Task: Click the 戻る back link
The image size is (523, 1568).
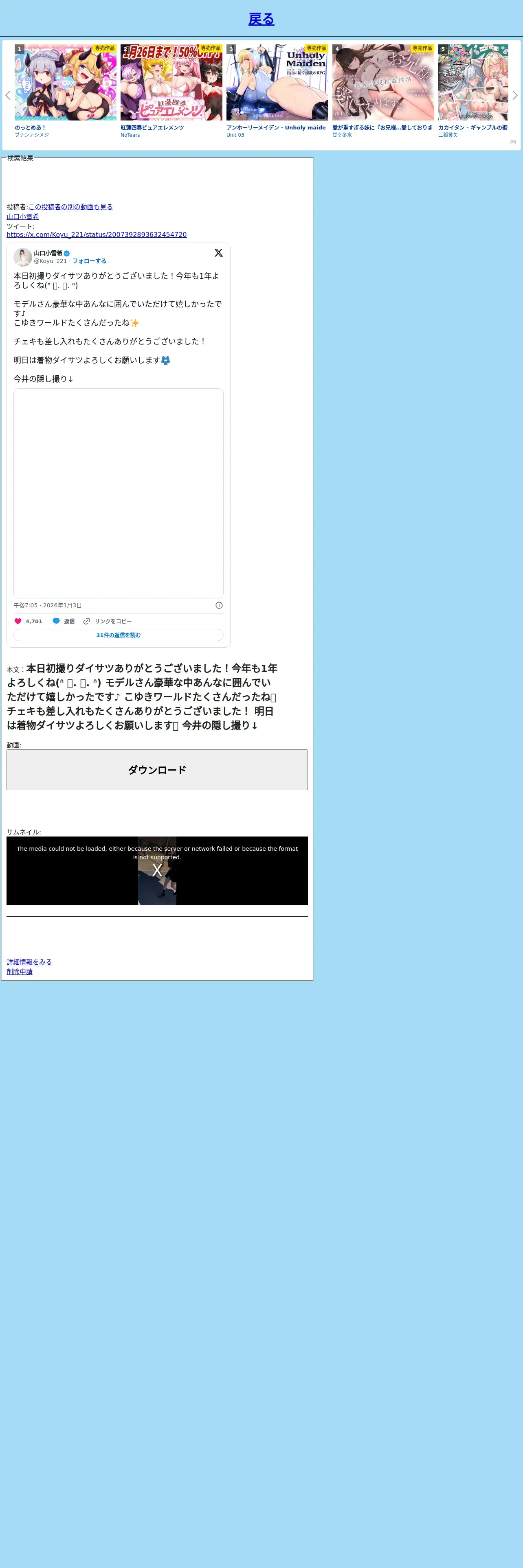Action: 261,19
